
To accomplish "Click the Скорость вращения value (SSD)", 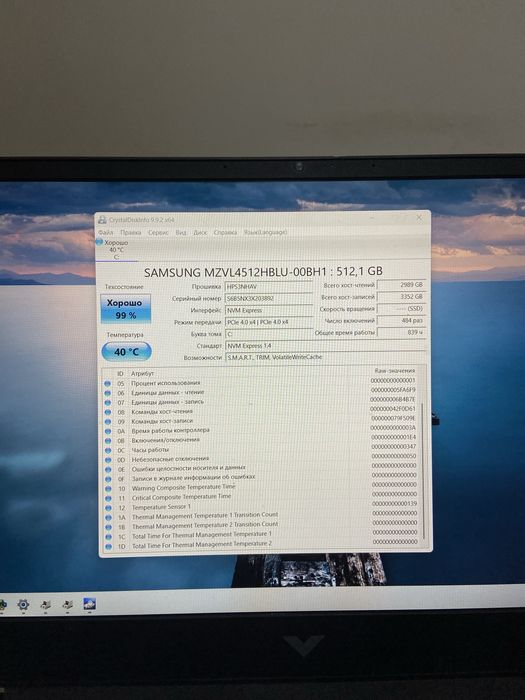I will pyautogui.click(x=401, y=308).
